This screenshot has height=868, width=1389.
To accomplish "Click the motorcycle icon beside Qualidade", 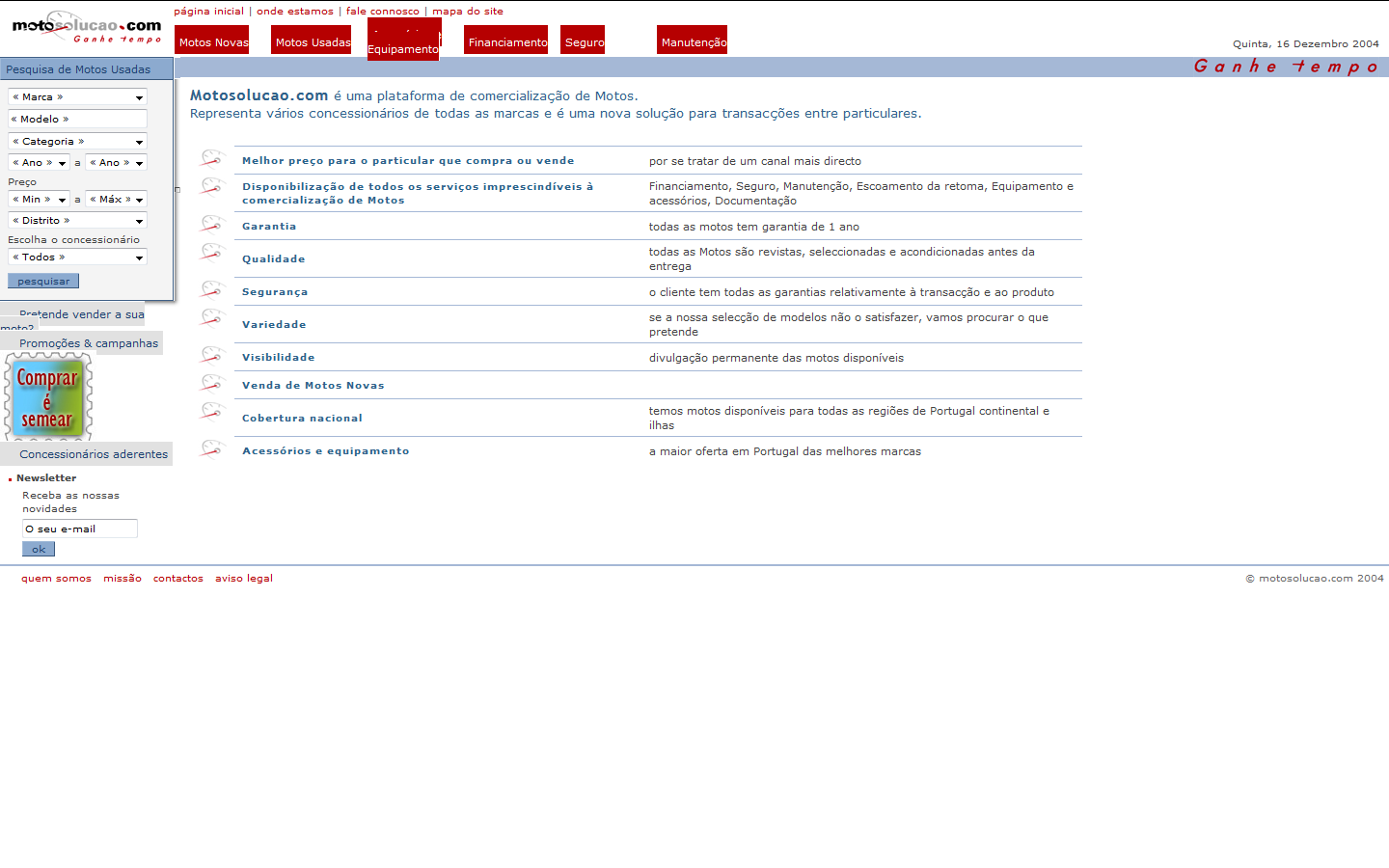I will point(212,252).
